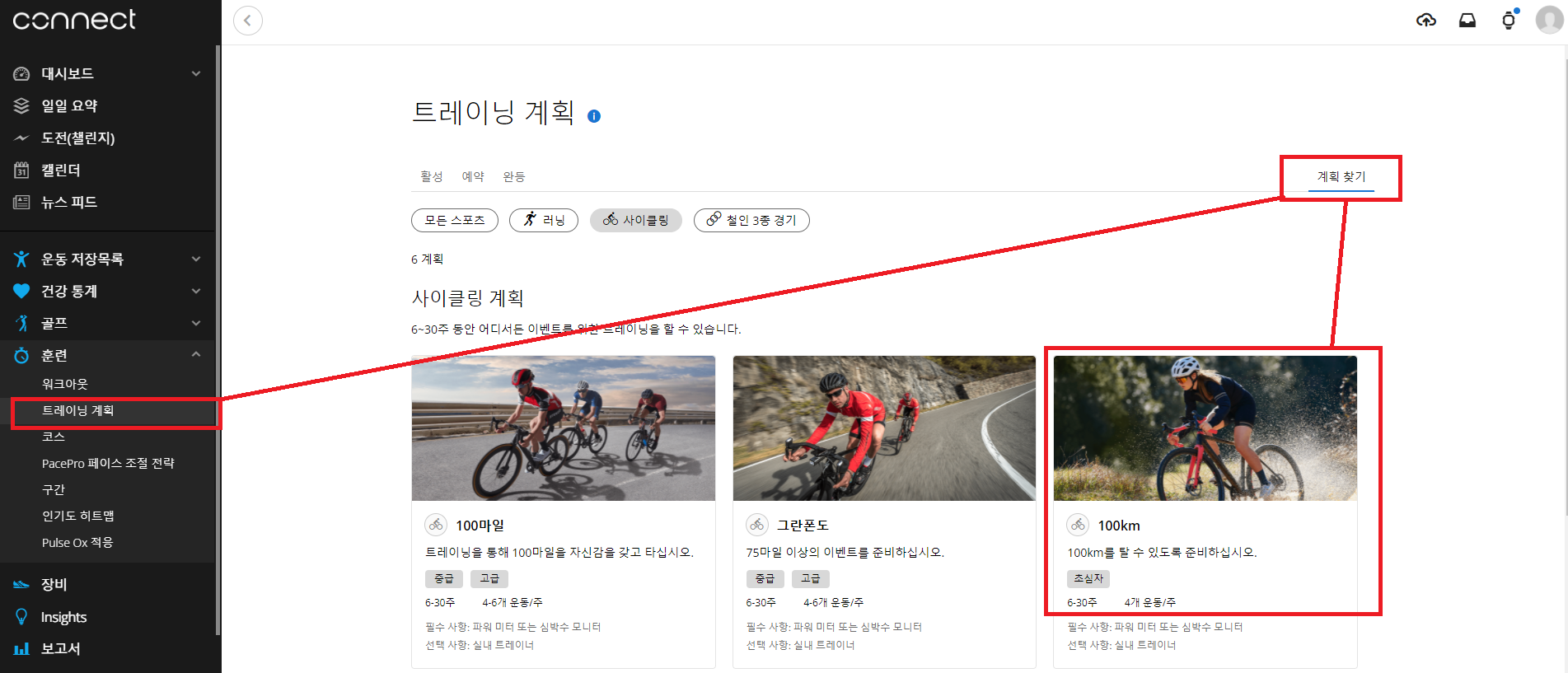Image resolution: width=1568 pixels, height=673 pixels.
Task: Click the dashboard gauge icon in the sidebar
Action: (21, 74)
